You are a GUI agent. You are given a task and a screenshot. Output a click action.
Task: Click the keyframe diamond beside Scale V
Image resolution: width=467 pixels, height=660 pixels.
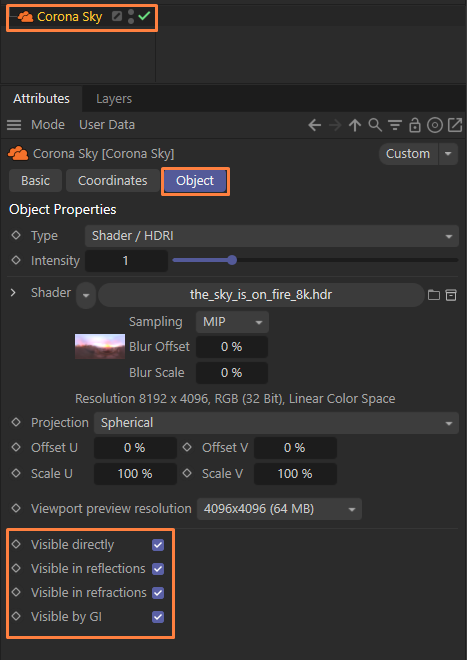click(187, 473)
